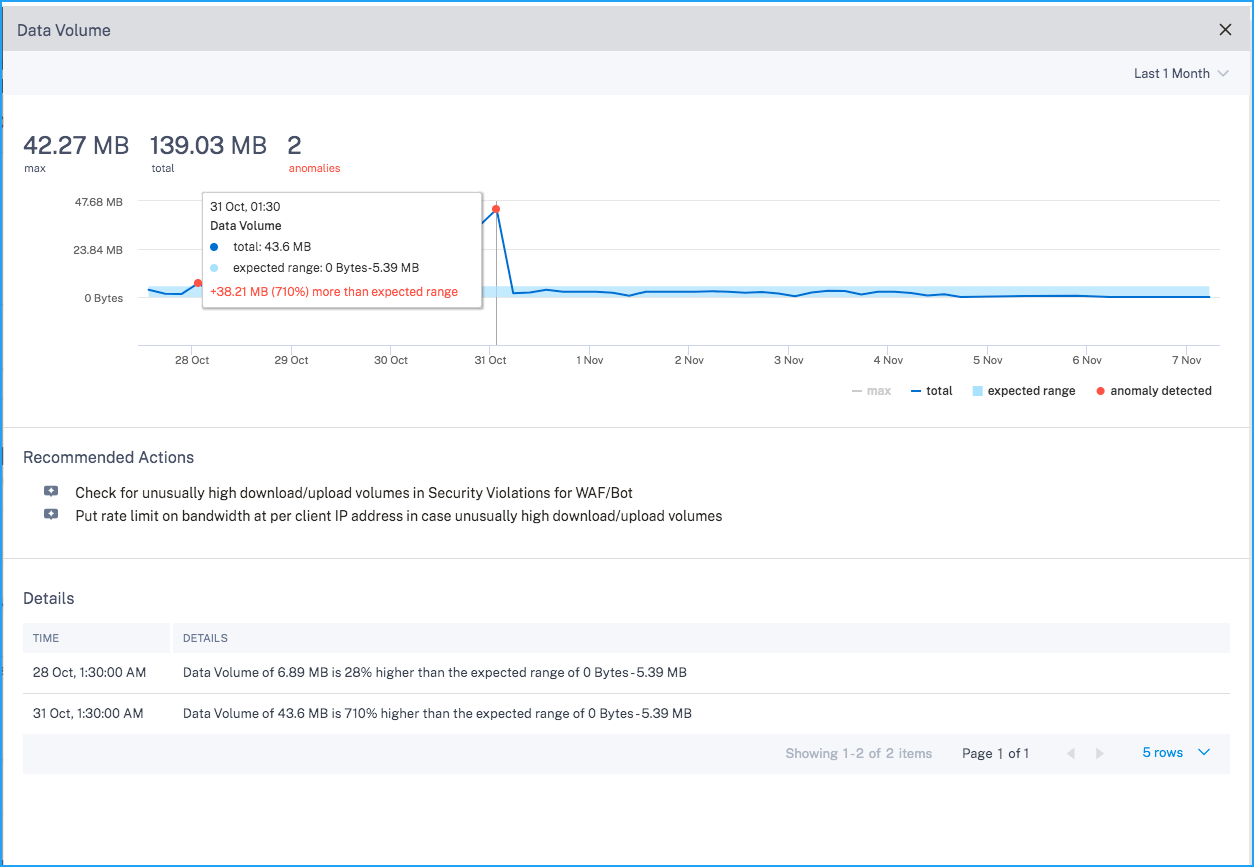Click the Details section heading

click(x=48, y=599)
